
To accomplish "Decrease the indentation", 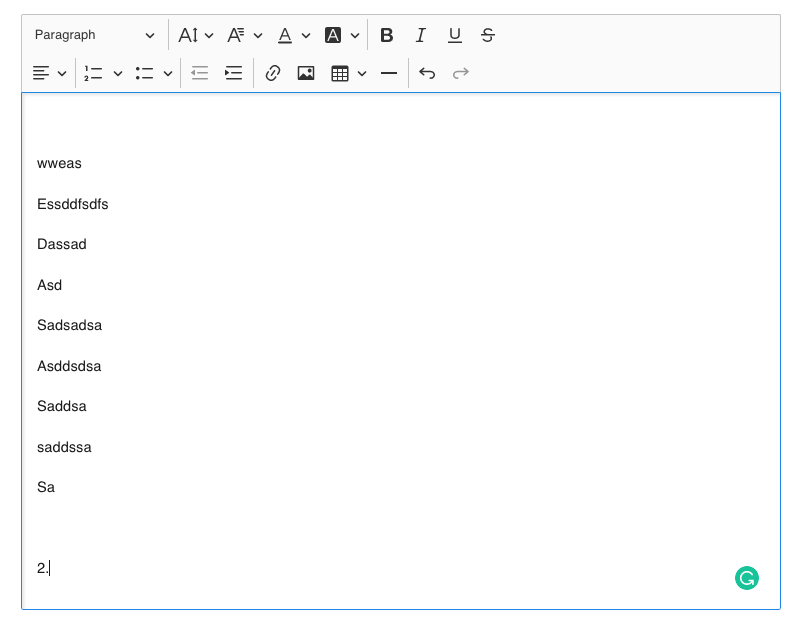I will point(199,72).
